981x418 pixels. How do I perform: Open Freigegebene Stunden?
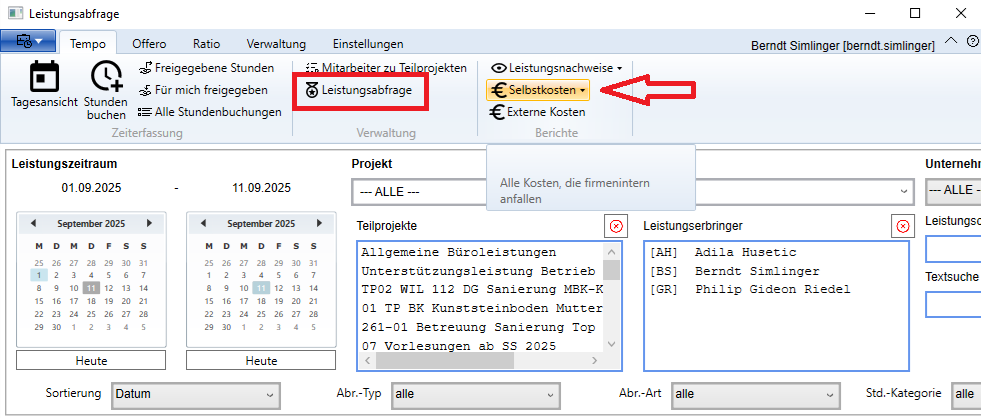[x=206, y=68]
